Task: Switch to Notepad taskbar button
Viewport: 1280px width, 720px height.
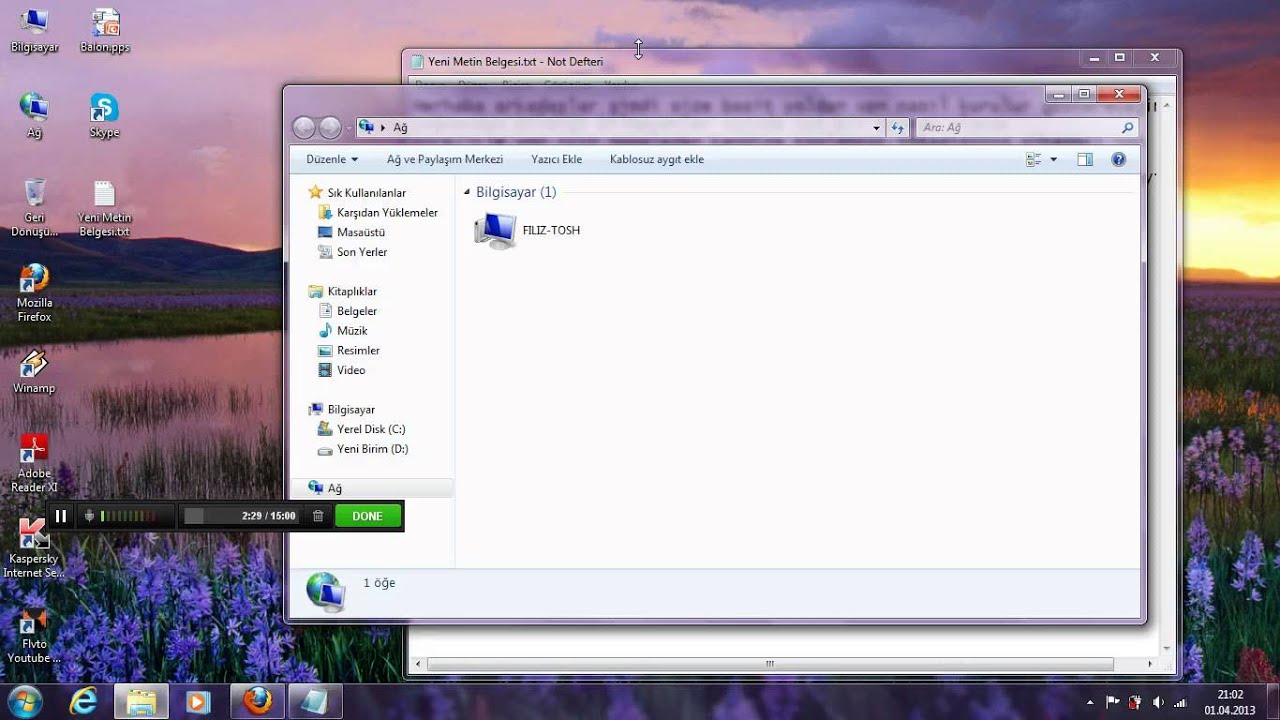Action: (x=315, y=702)
